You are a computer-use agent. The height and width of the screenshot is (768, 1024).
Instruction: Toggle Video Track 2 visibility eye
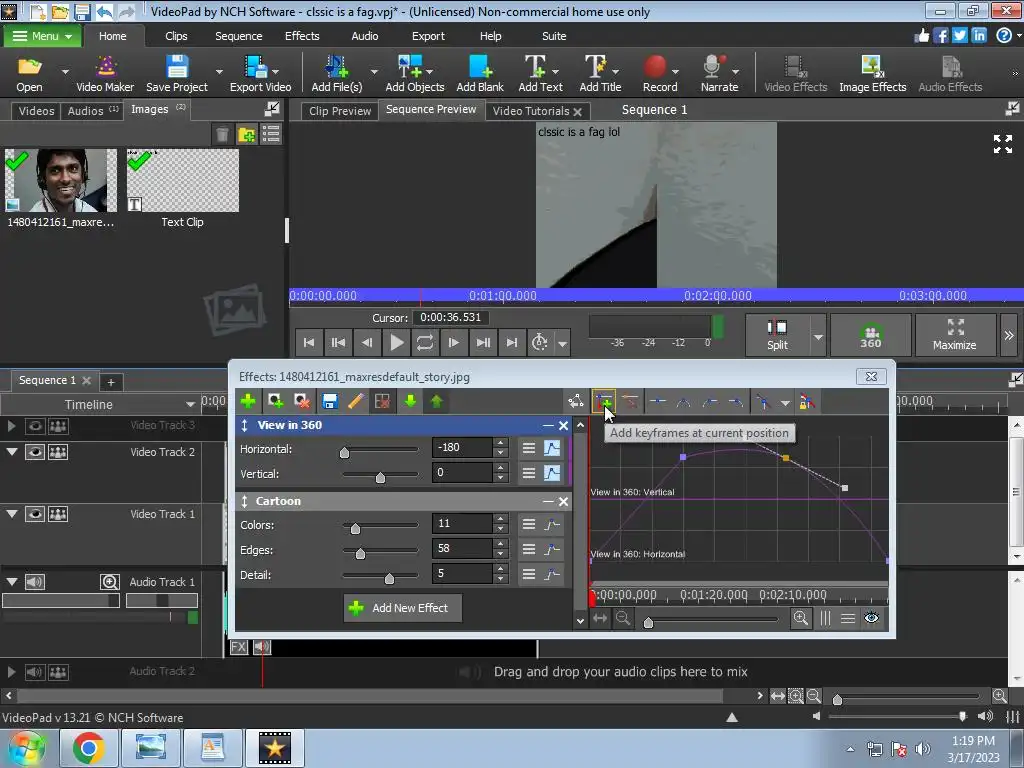(35, 452)
